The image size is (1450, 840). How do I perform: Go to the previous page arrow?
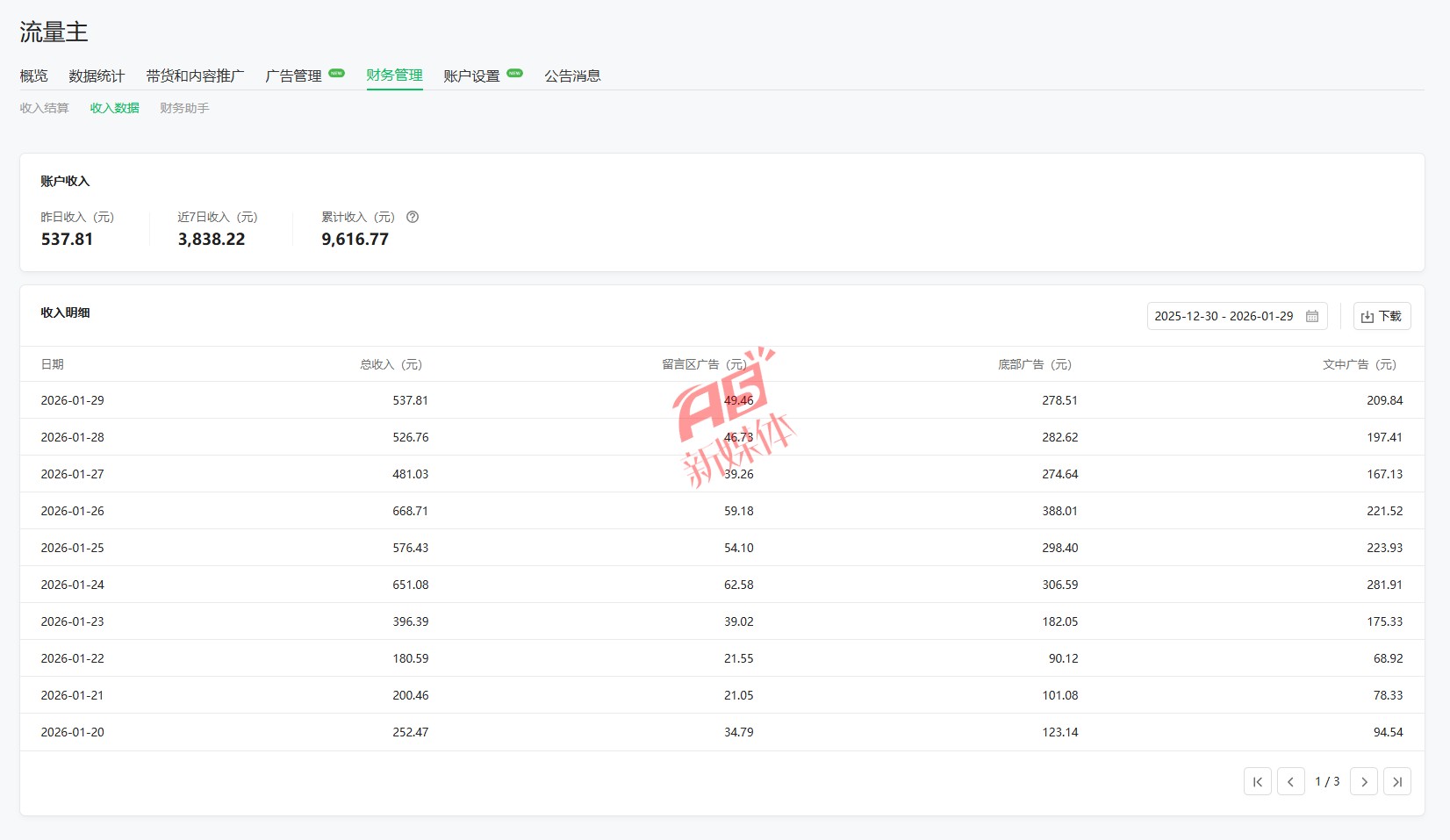[x=1290, y=781]
